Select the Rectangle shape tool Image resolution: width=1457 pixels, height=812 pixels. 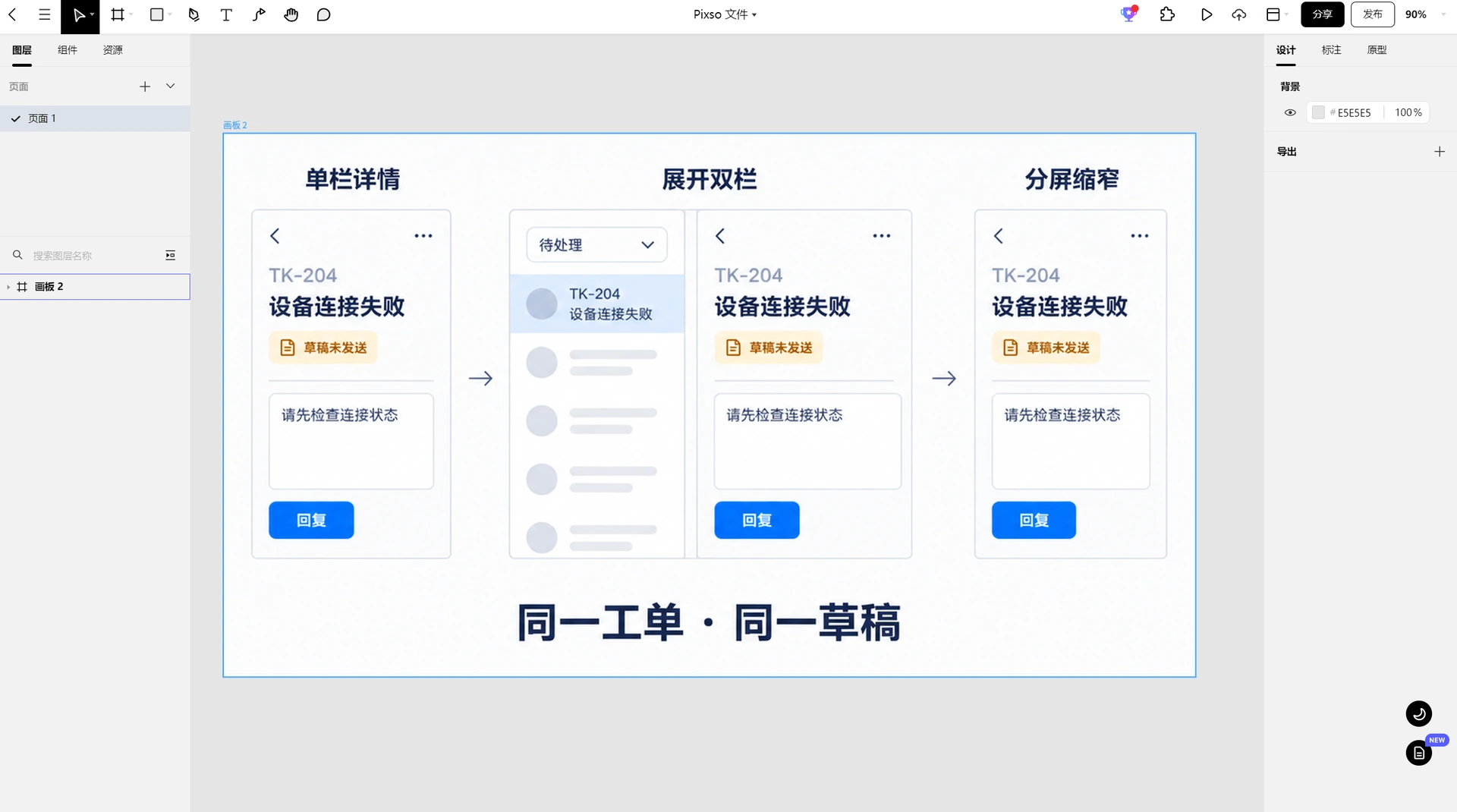click(156, 14)
